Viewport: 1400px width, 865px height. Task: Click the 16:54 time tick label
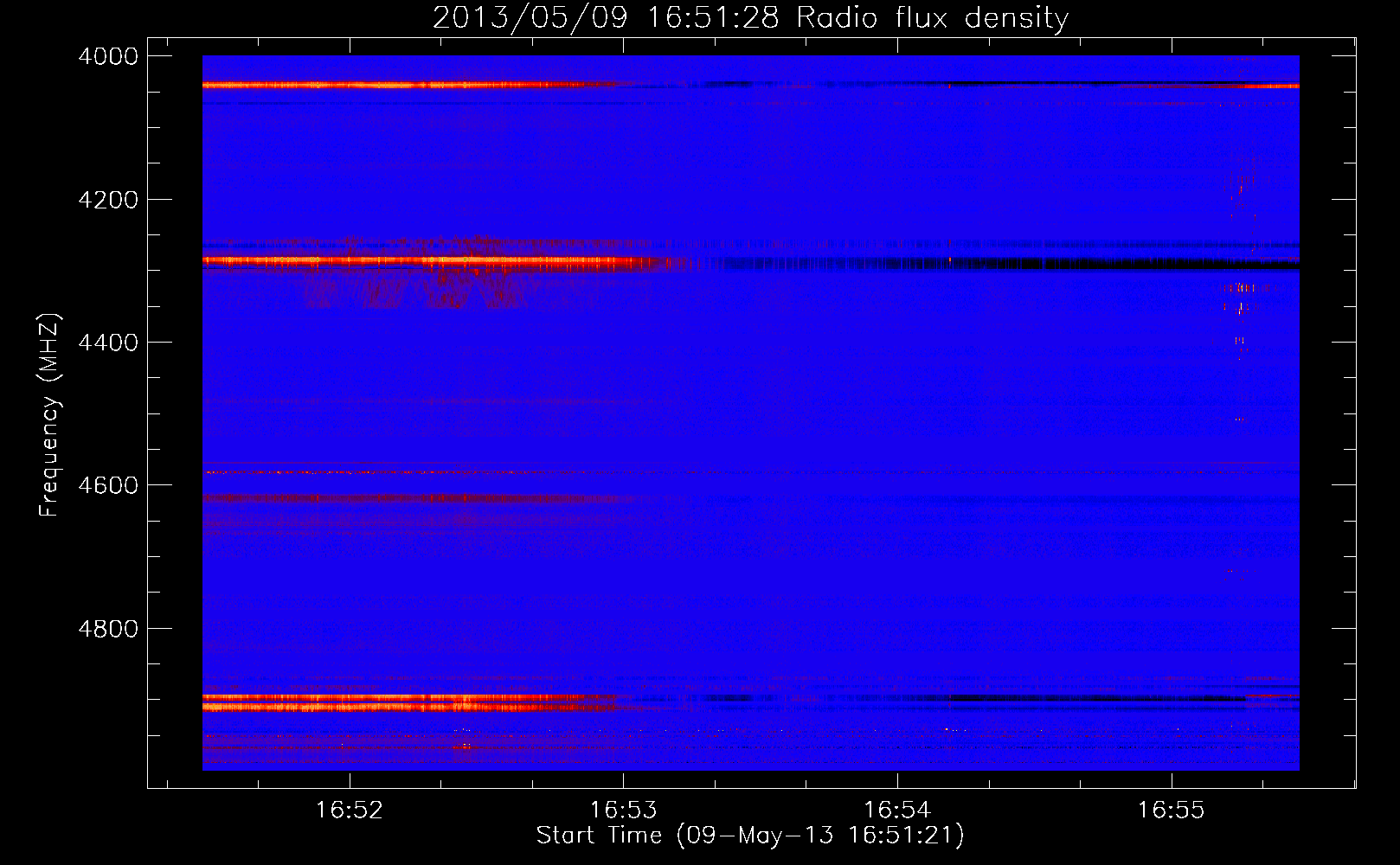click(897, 810)
